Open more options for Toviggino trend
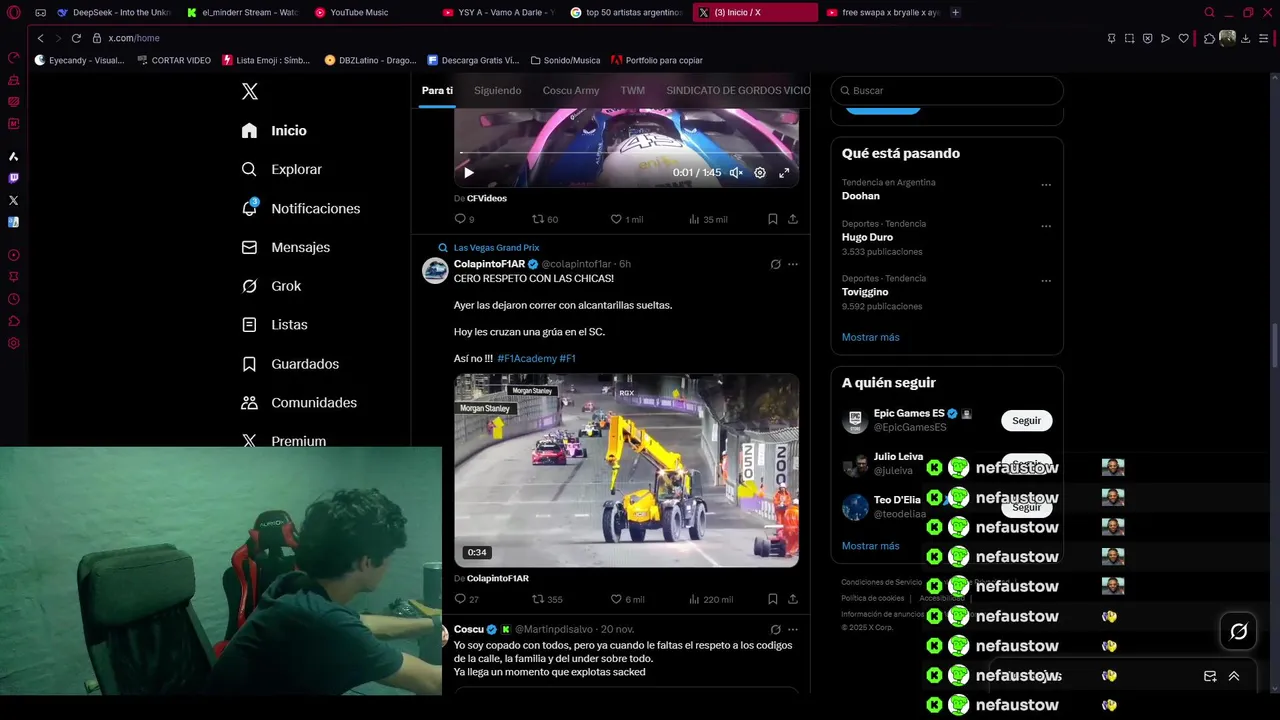This screenshot has width=1280, height=720. click(1046, 281)
